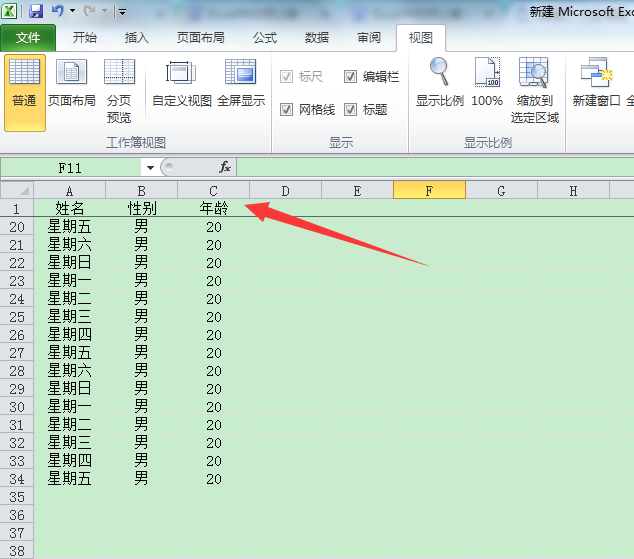Click 星期四 cell in row 33
The height and width of the screenshot is (559, 634).
click(x=70, y=461)
